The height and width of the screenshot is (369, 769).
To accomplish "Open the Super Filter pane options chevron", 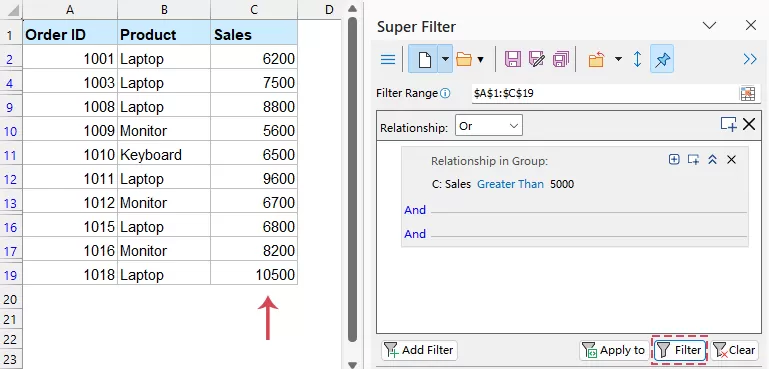I will (x=710, y=26).
